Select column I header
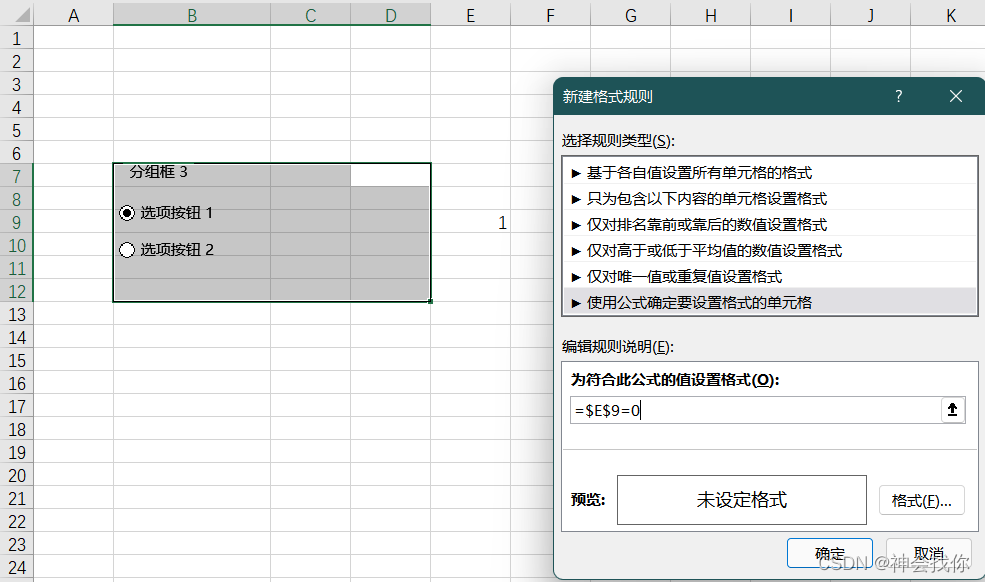 (790, 15)
